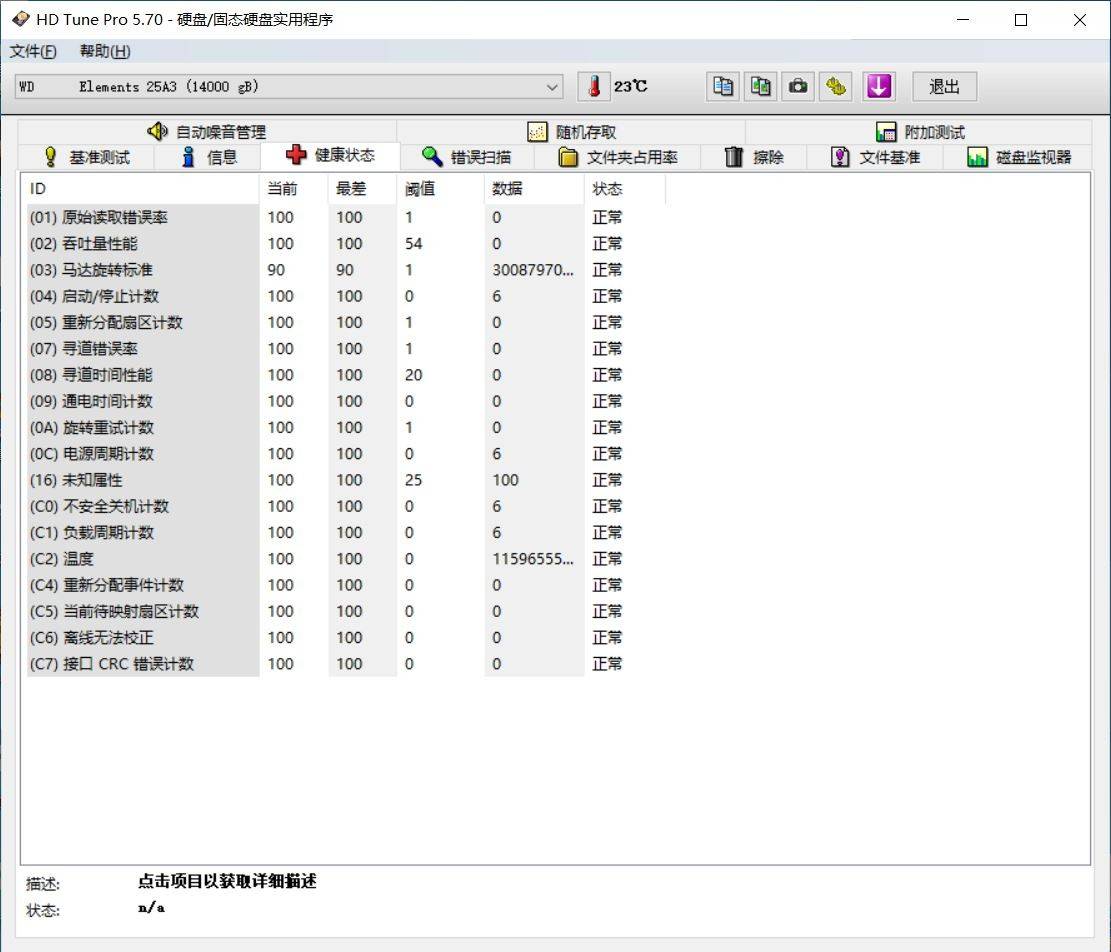Open the 帮助(H) menu

click(x=103, y=51)
